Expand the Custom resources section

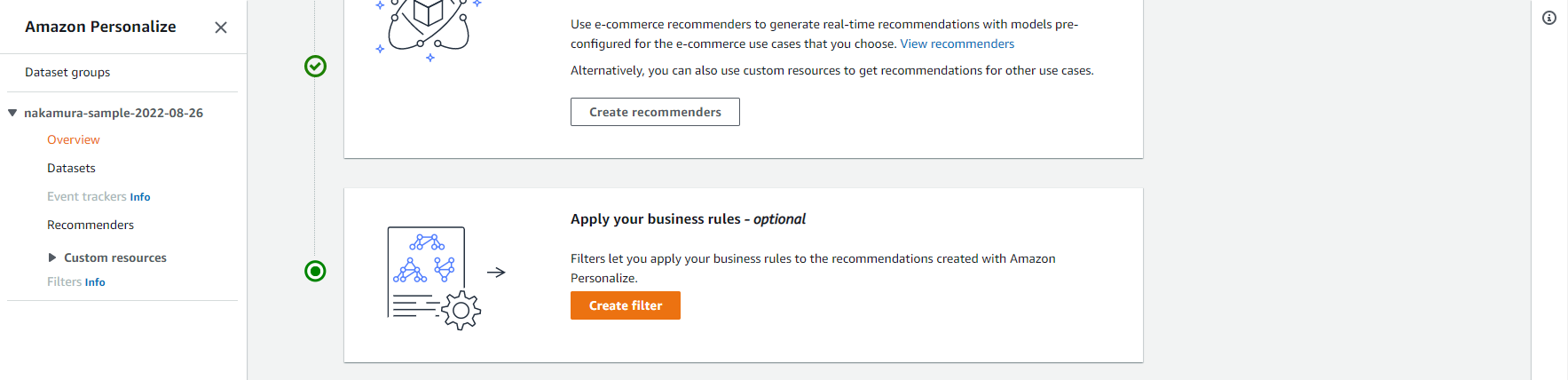pos(52,257)
